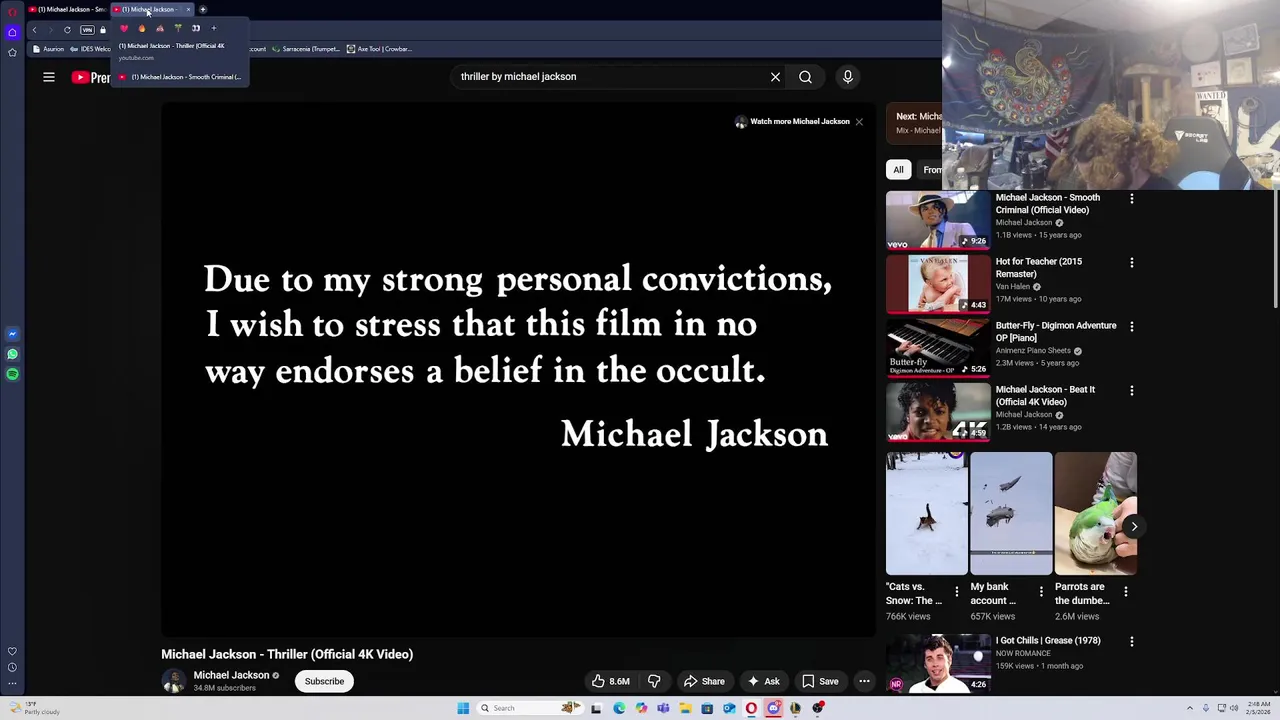Open the Ask AI button
Screen dimensions: 1280x720
763,681
